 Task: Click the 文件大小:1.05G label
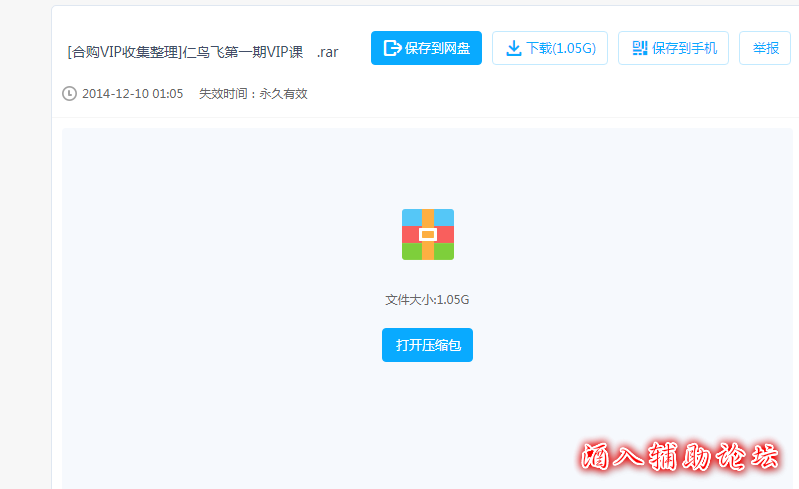tap(427, 299)
